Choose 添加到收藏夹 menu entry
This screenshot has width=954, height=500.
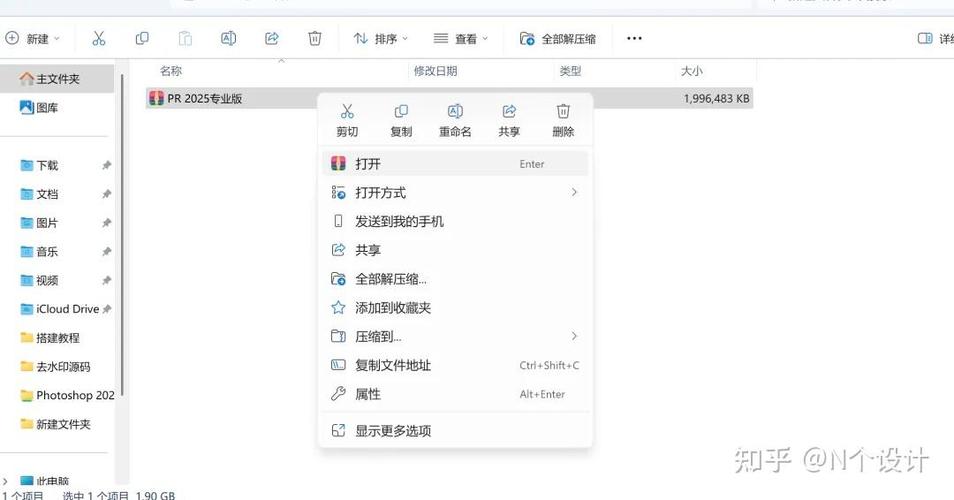(x=455, y=308)
